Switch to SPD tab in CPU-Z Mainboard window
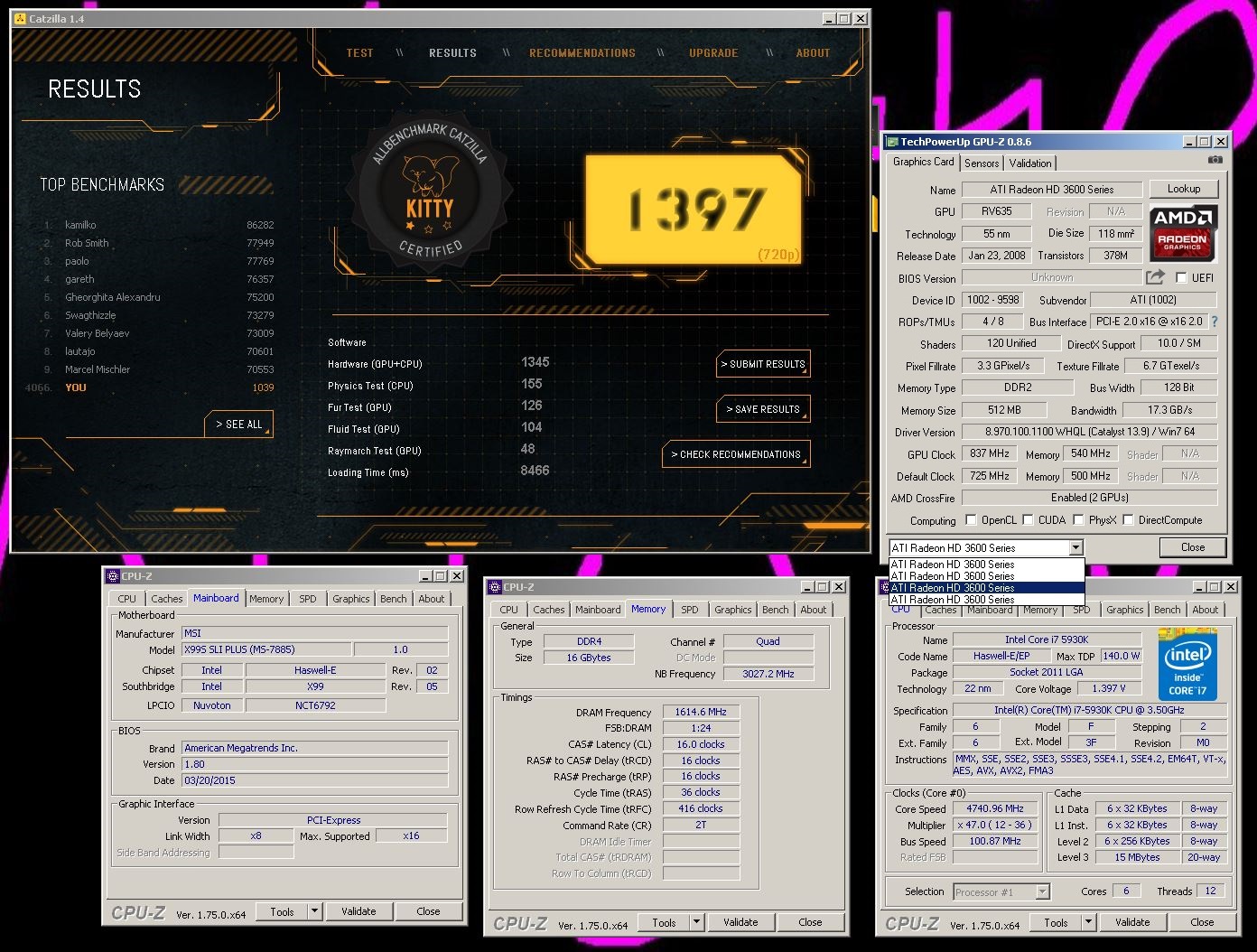 pos(308,599)
